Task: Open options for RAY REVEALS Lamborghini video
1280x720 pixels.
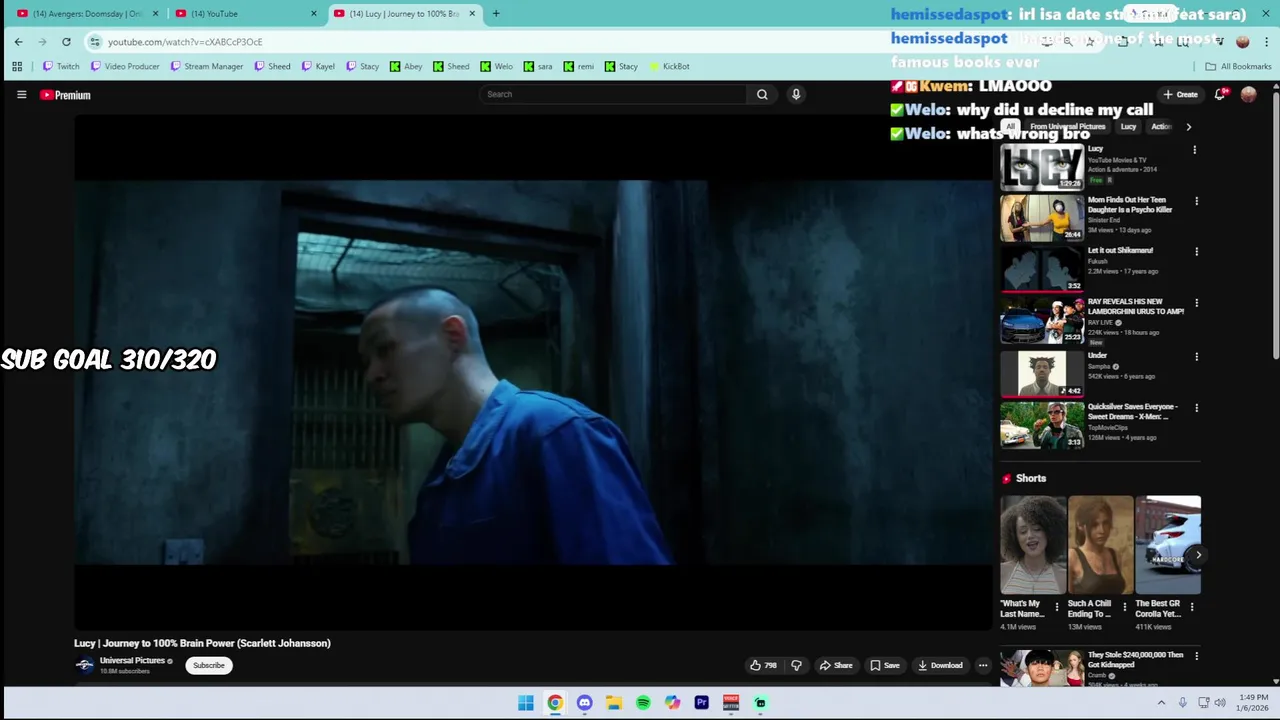Action: click(1196, 303)
